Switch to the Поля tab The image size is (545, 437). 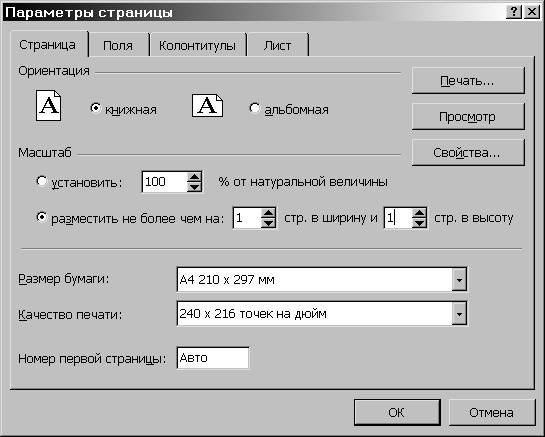(x=118, y=45)
